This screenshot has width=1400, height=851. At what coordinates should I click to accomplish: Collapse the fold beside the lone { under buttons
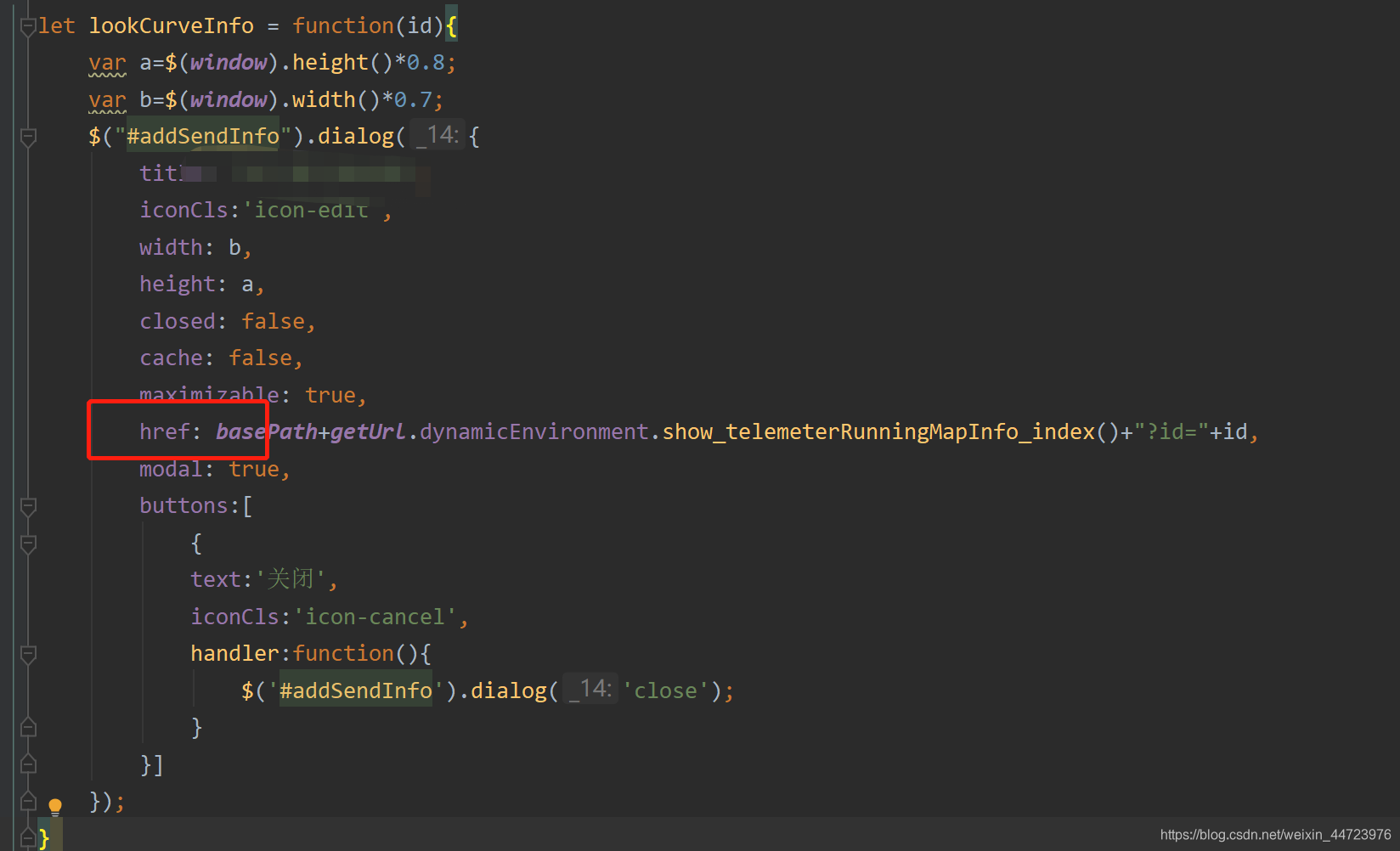pyautogui.click(x=28, y=544)
